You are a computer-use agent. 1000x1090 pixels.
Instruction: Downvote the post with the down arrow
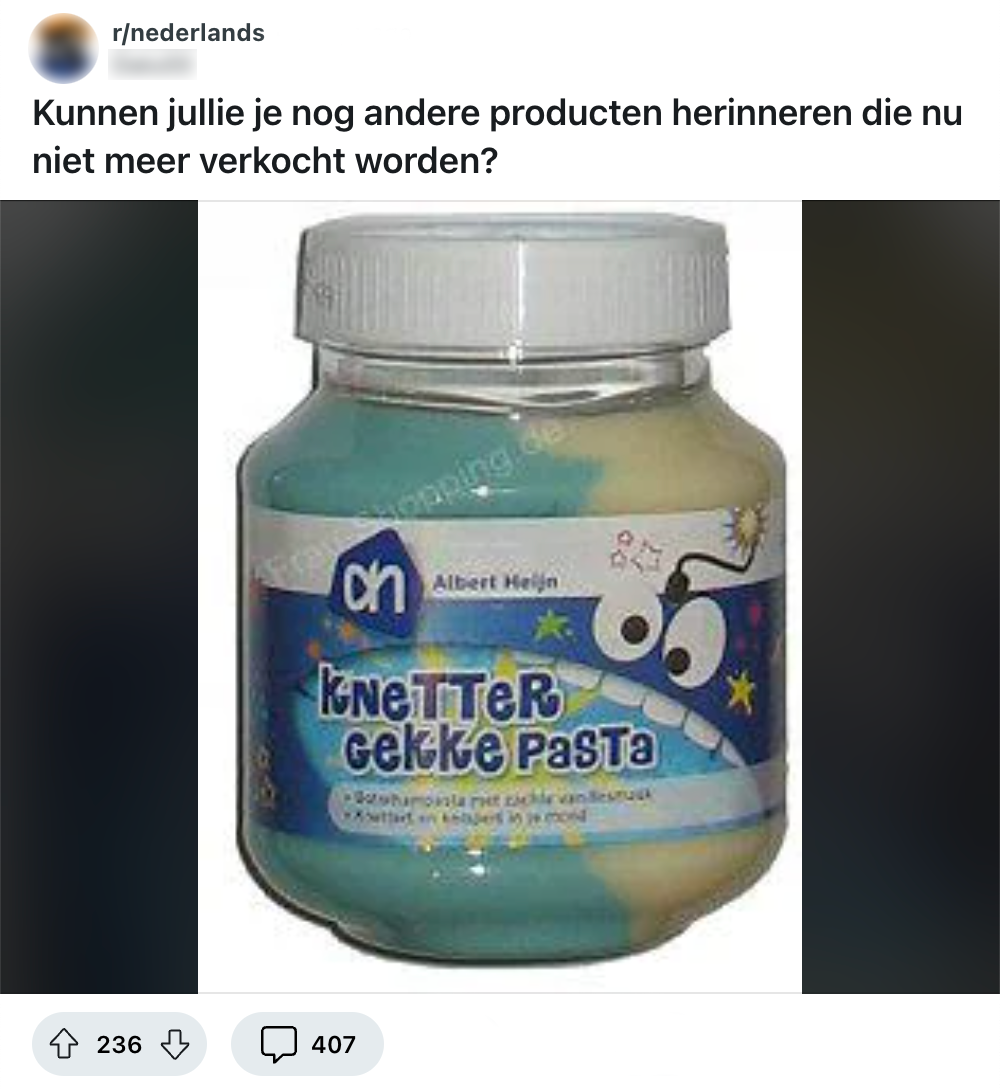[174, 1044]
